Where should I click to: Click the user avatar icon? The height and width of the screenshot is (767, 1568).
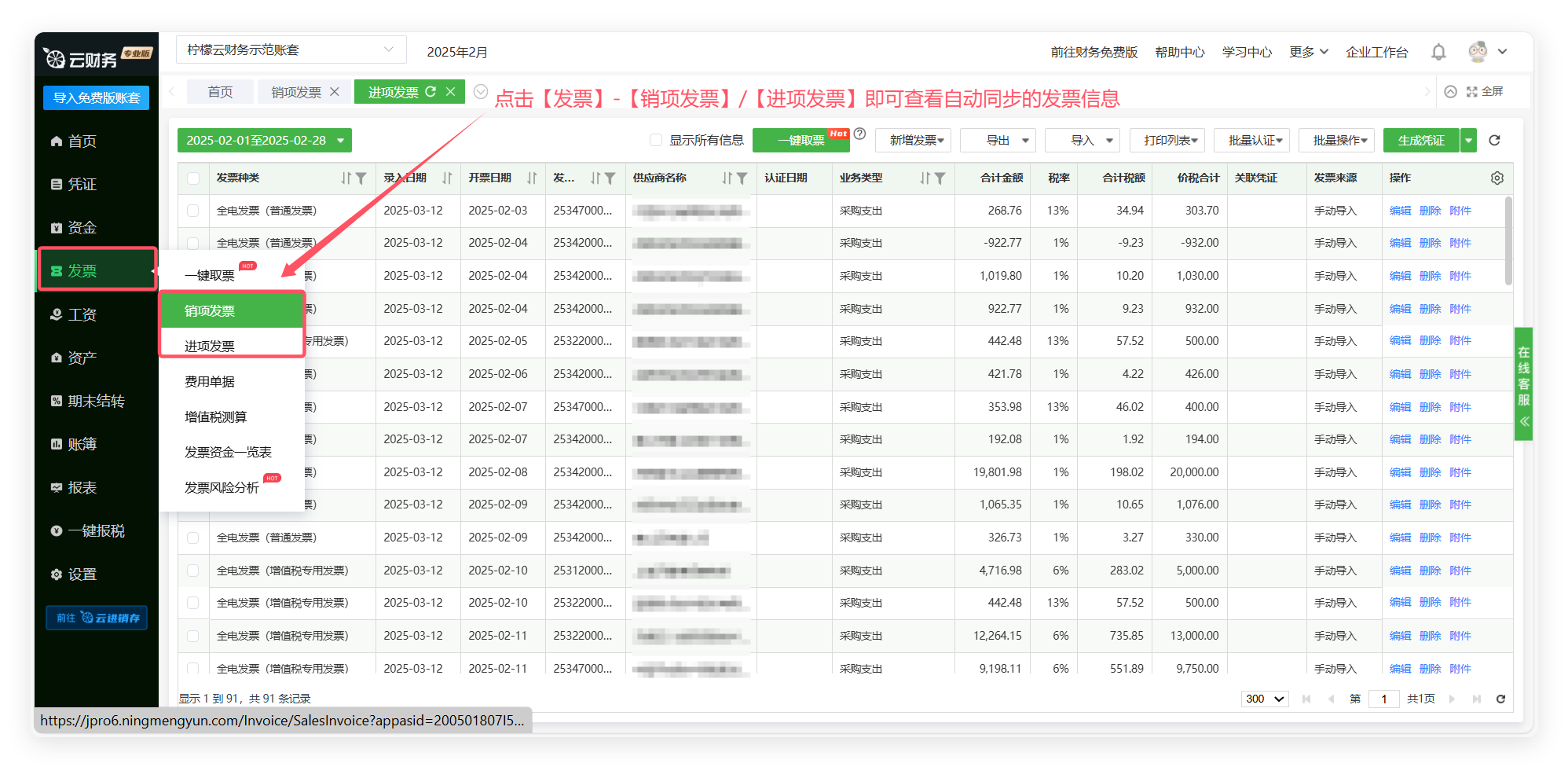(1478, 52)
